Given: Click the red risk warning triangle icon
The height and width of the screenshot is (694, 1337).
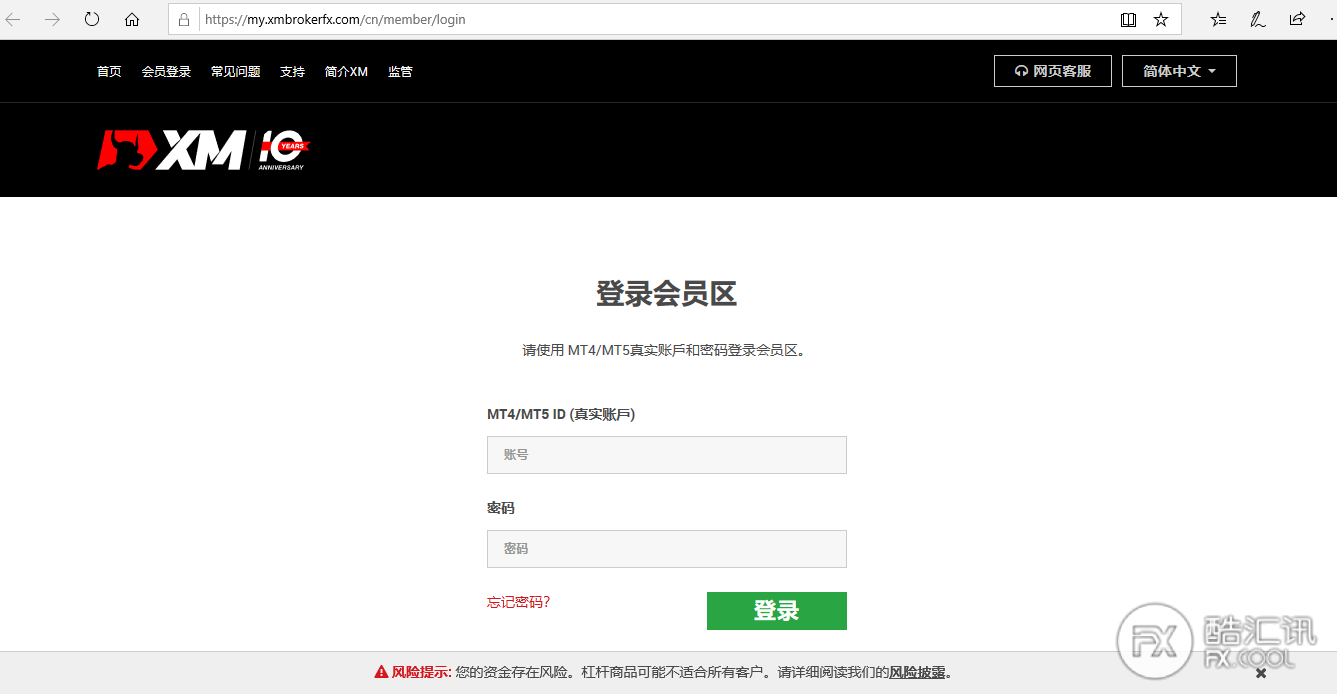Looking at the screenshot, I should [x=381, y=672].
